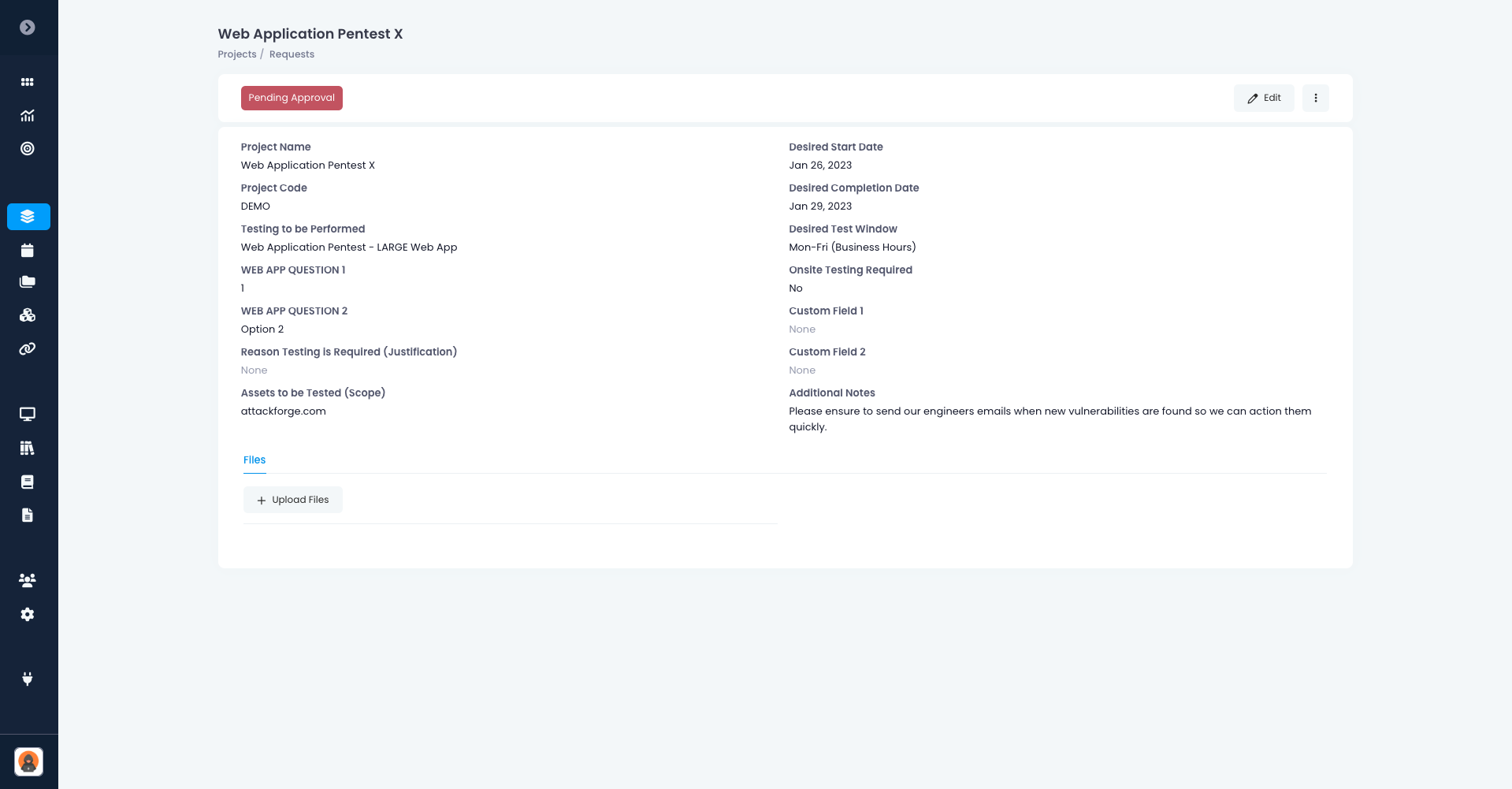Open the library books sidebar icon
This screenshot has height=789, width=1512.
pos(28,448)
